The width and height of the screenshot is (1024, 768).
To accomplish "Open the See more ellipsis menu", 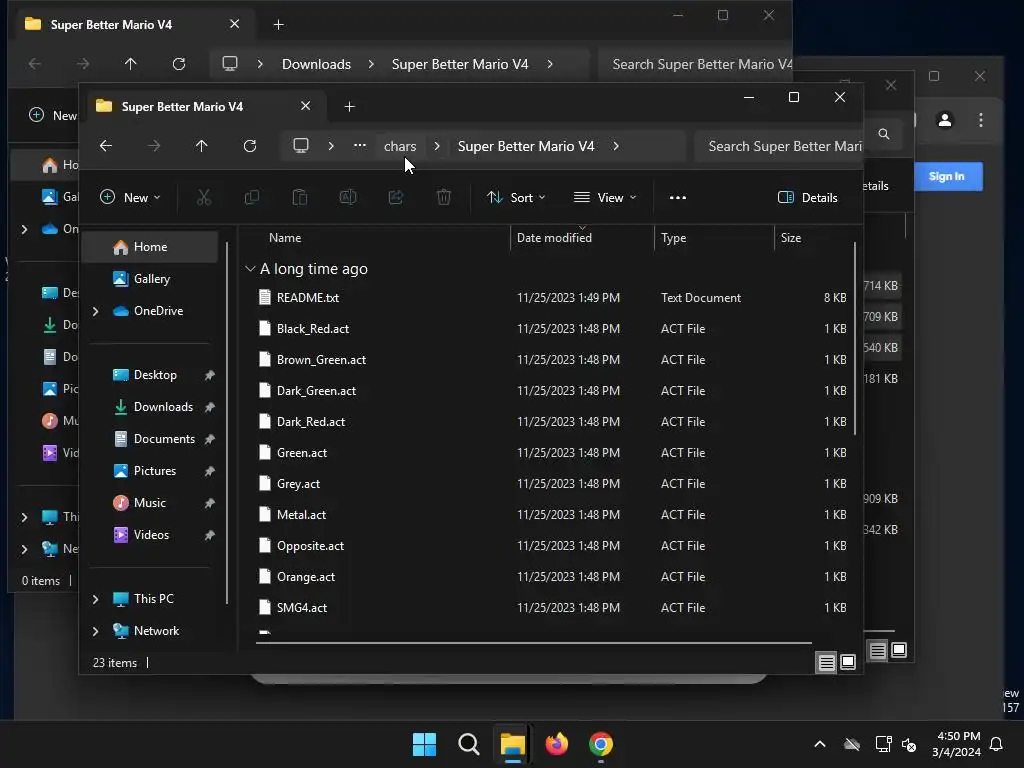I will (678, 197).
